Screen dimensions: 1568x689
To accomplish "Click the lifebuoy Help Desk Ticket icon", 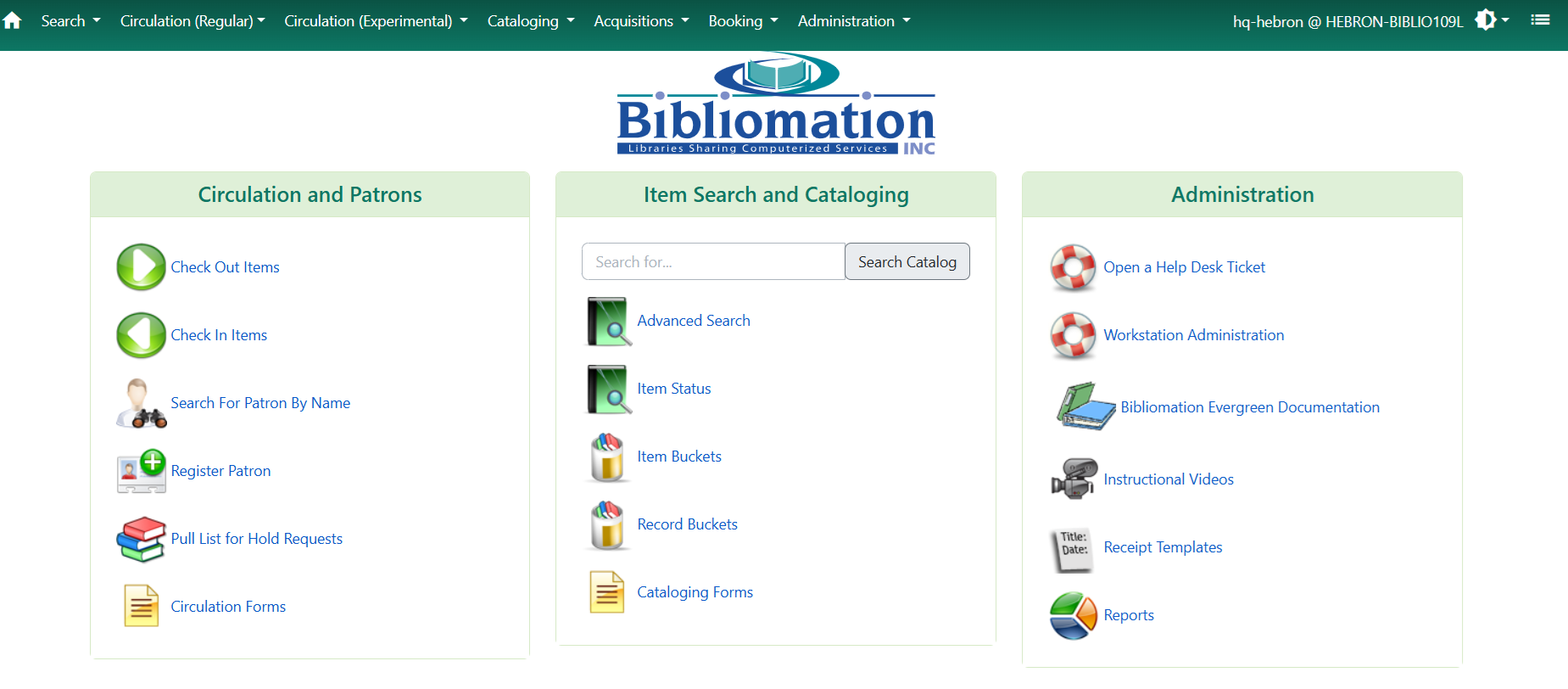I will [x=1073, y=267].
